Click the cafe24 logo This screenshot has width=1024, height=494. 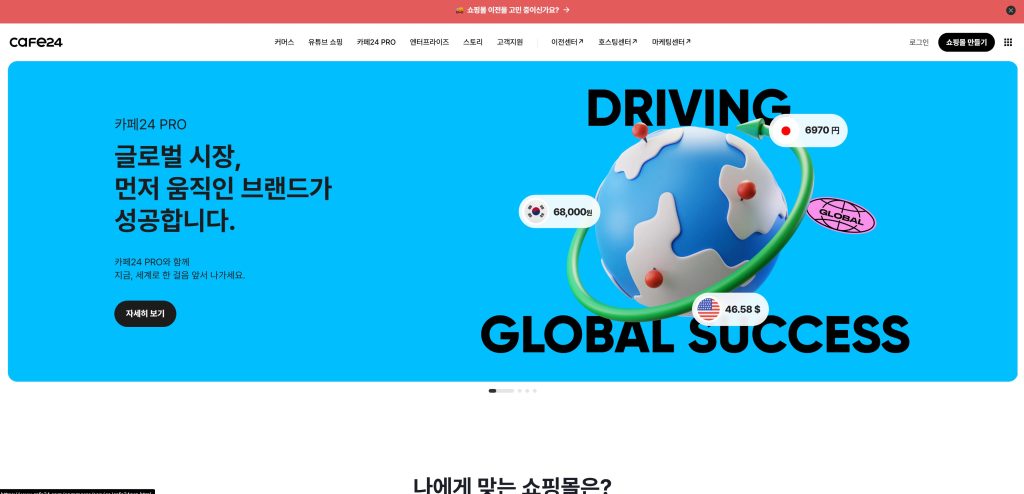(36, 42)
